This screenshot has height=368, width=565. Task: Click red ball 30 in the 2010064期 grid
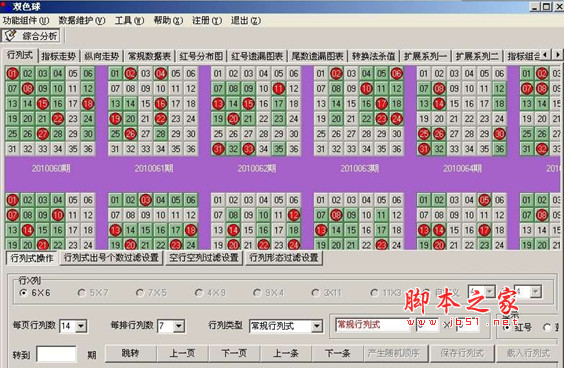coord(499,134)
